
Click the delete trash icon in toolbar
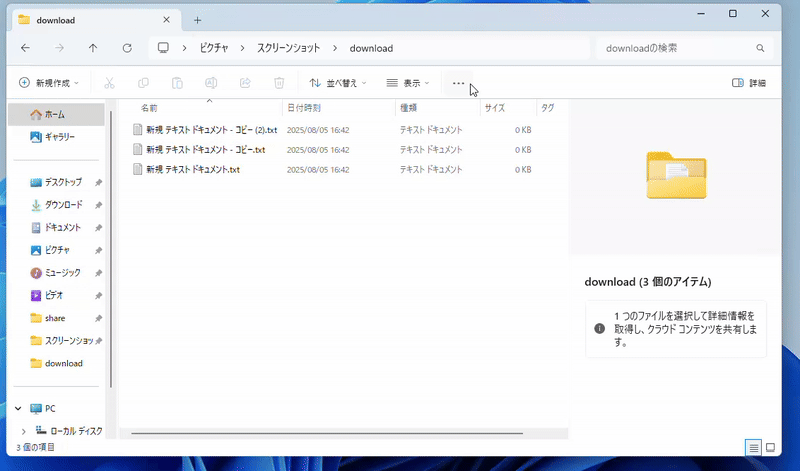pyautogui.click(x=279, y=83)
